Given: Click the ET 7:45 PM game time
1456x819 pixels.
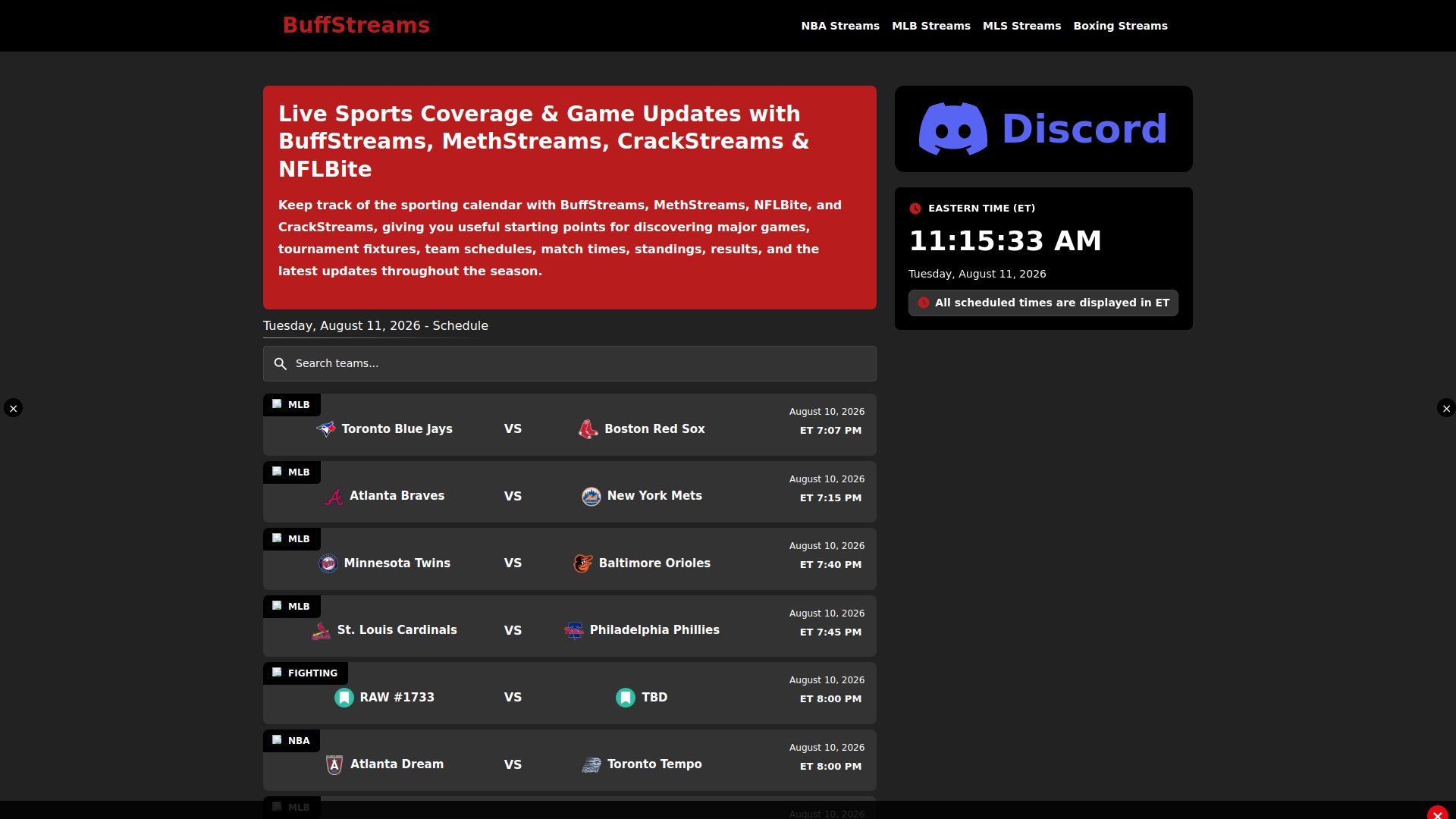Looking at the screenshot, I should point(830,632).
